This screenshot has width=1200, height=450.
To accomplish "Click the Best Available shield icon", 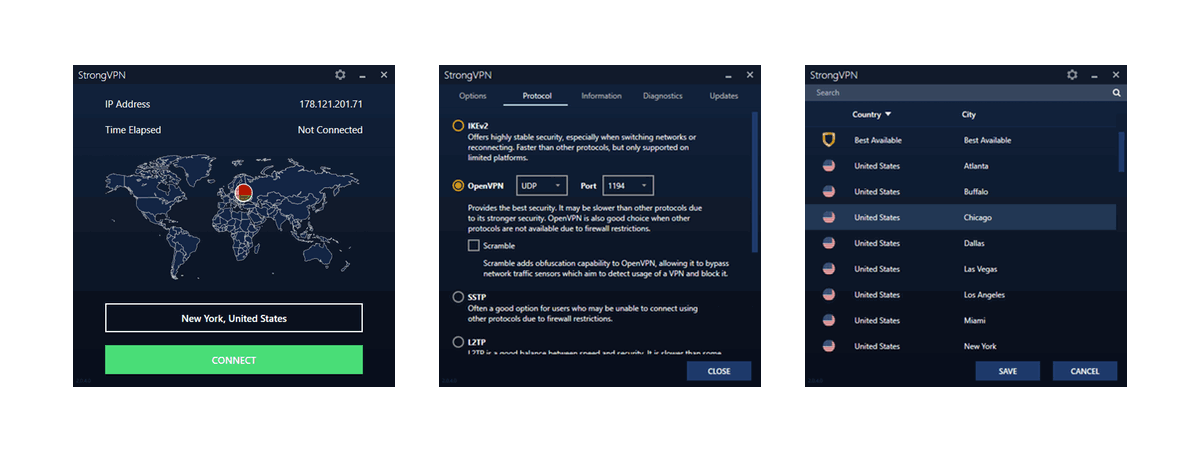I will (828, 140).
